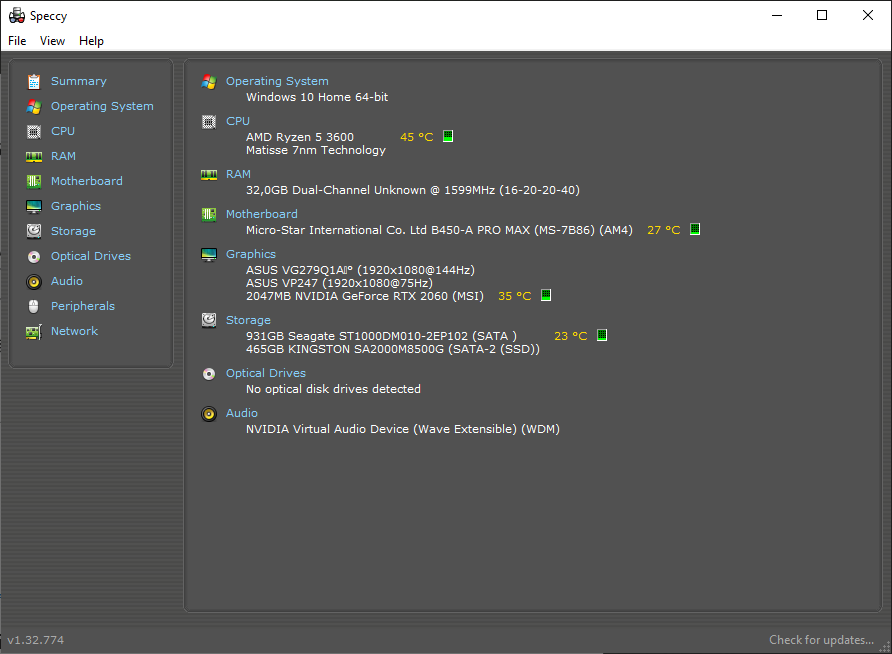Open the View menu
Viewport: 892px width, 654px height.
[x=52, y=41]
